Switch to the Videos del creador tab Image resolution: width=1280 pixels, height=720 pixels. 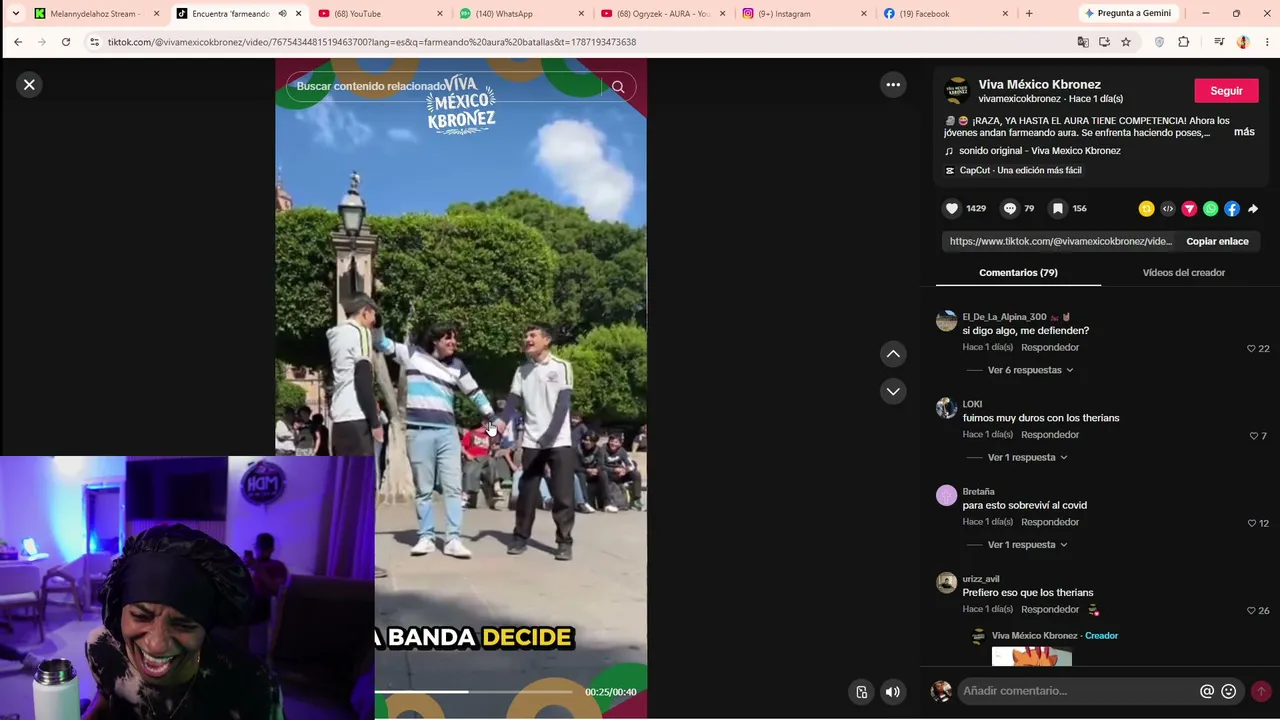coord(1183,272)
